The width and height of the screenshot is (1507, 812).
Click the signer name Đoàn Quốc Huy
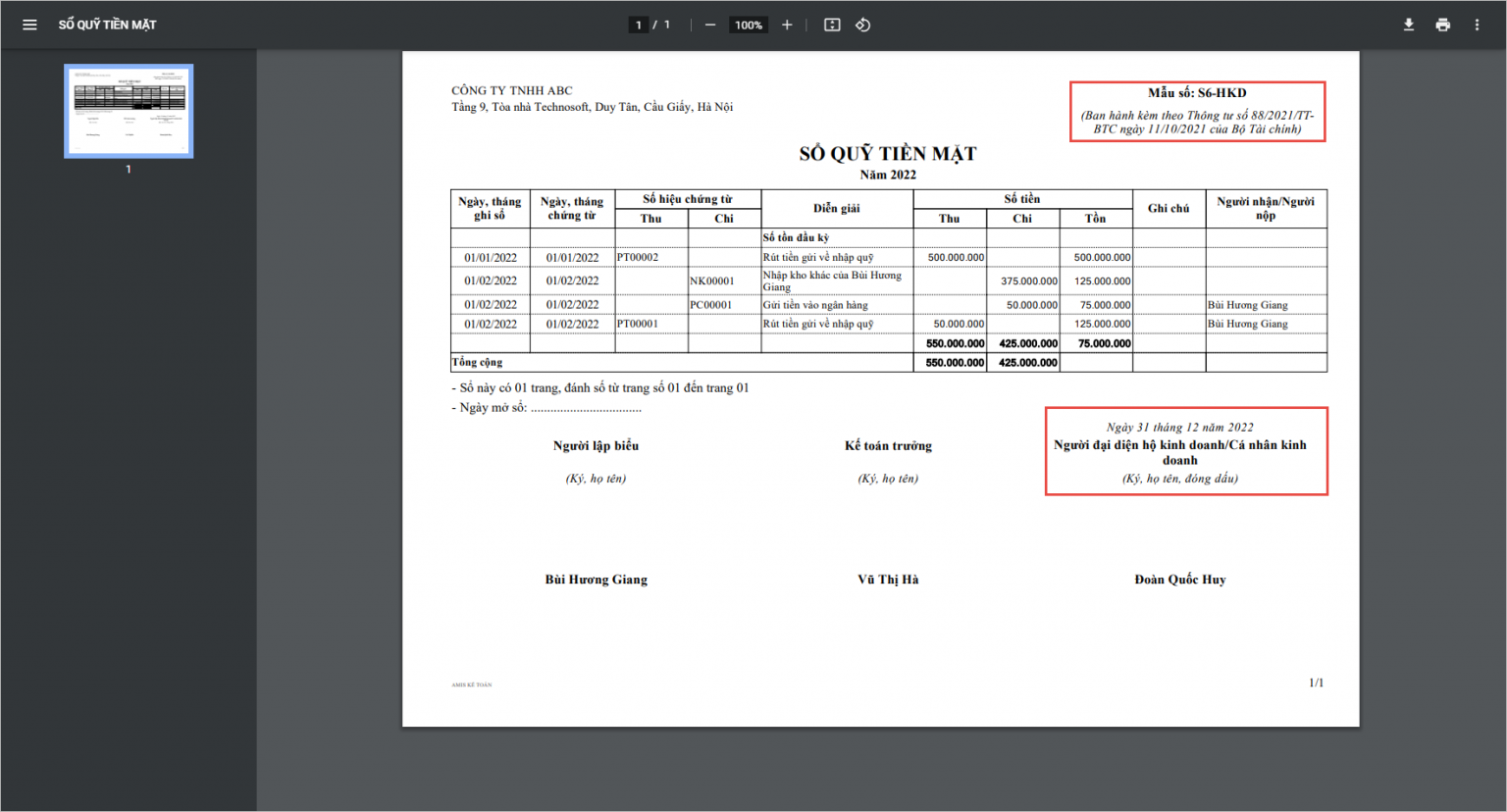pyautogui.click(x=1180, y=580)
